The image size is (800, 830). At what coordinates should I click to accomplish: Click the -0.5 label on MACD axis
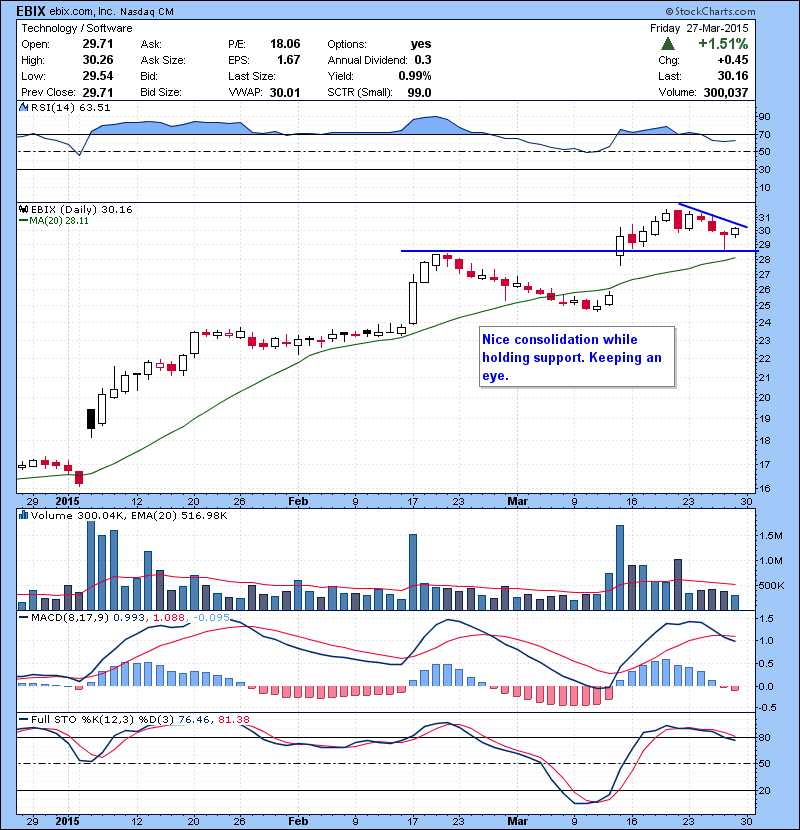(x=767, y=708)
